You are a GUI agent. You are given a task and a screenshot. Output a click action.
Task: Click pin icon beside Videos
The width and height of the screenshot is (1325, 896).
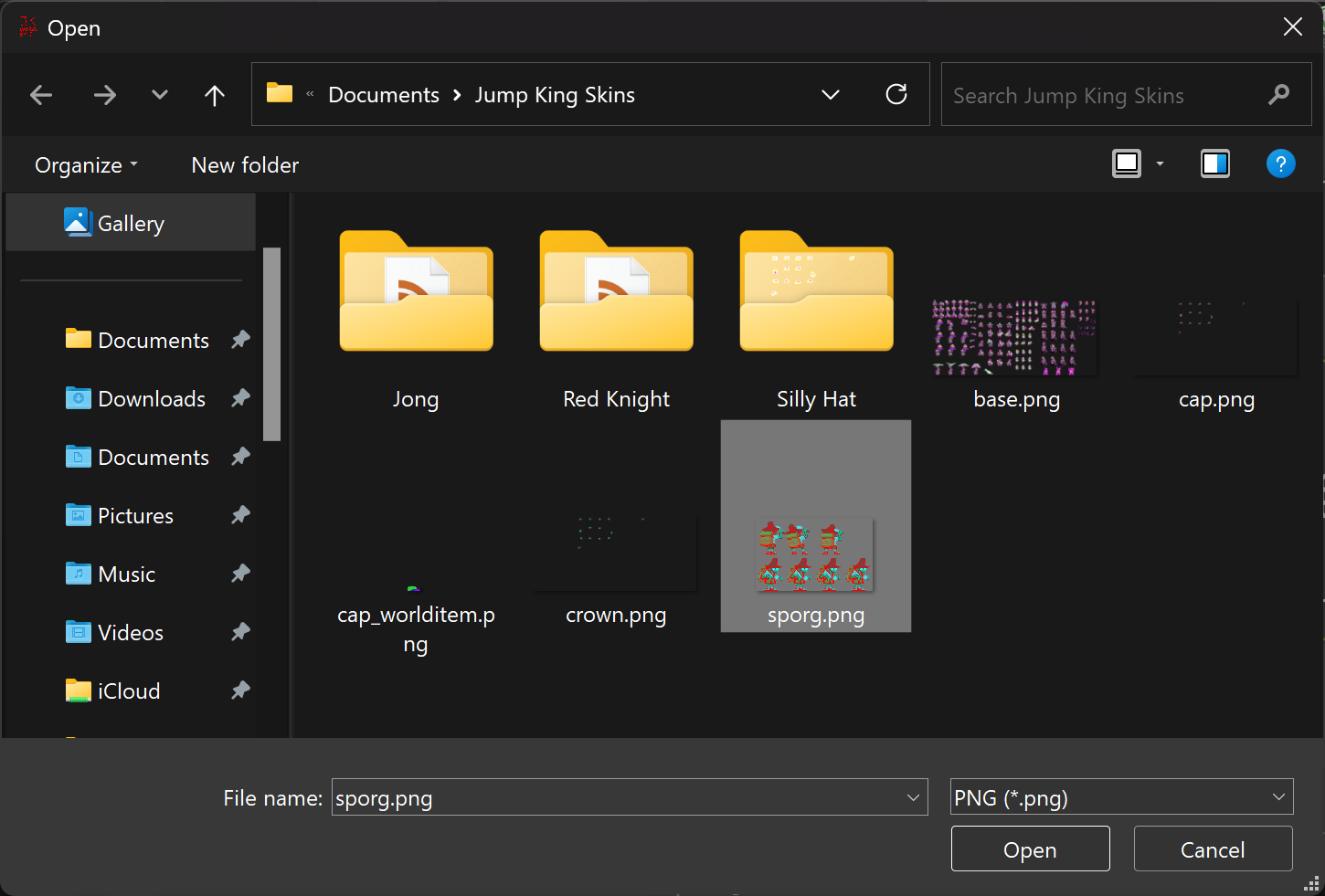click(x=240, y=632)
